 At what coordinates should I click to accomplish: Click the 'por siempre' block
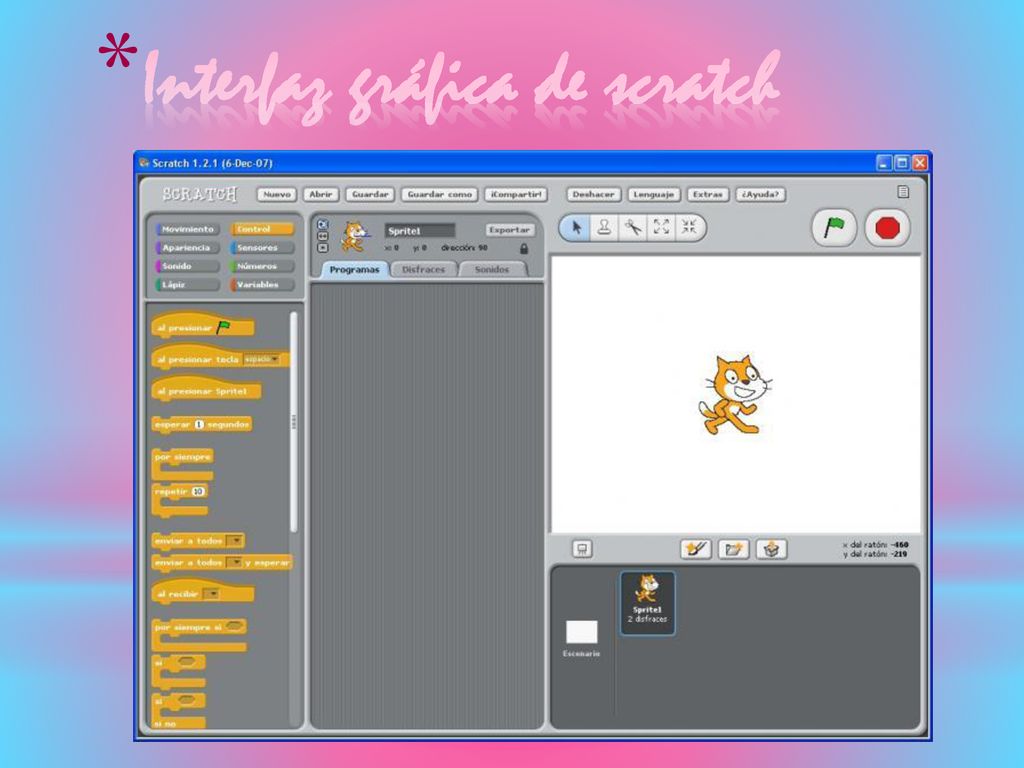coord(183,464)
